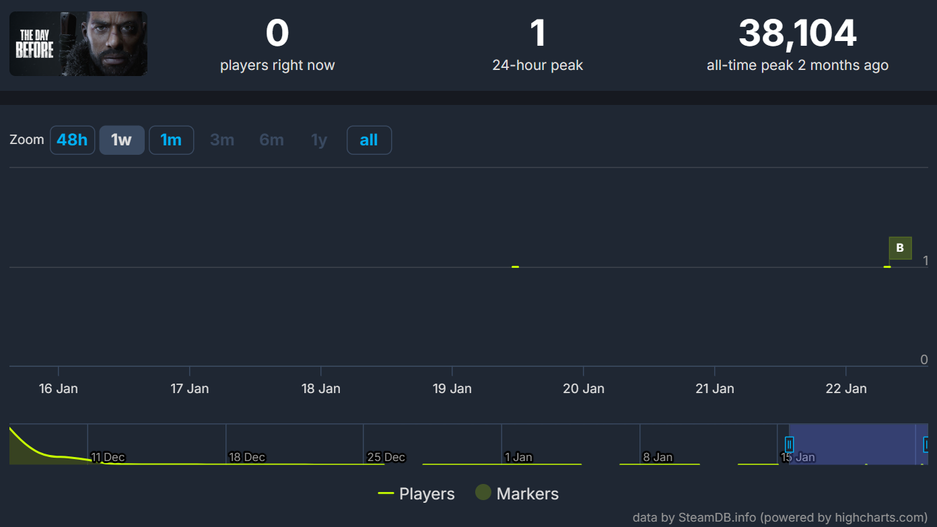The height and width of the screenshot is (527, 937).
Task: Pick the 6m zoom range
Action: click(272, 140)
